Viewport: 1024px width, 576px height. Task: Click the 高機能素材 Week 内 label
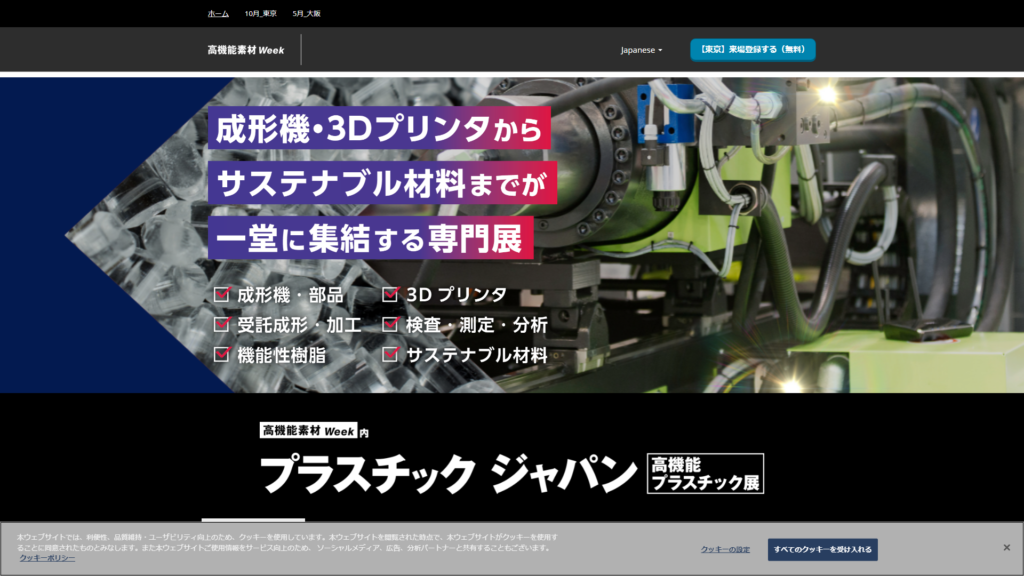click(314, 430)
